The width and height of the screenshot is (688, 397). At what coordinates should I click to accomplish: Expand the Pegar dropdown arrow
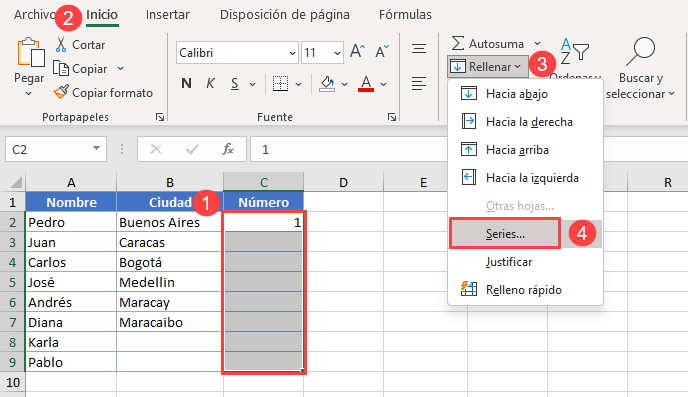click(29, 94)
